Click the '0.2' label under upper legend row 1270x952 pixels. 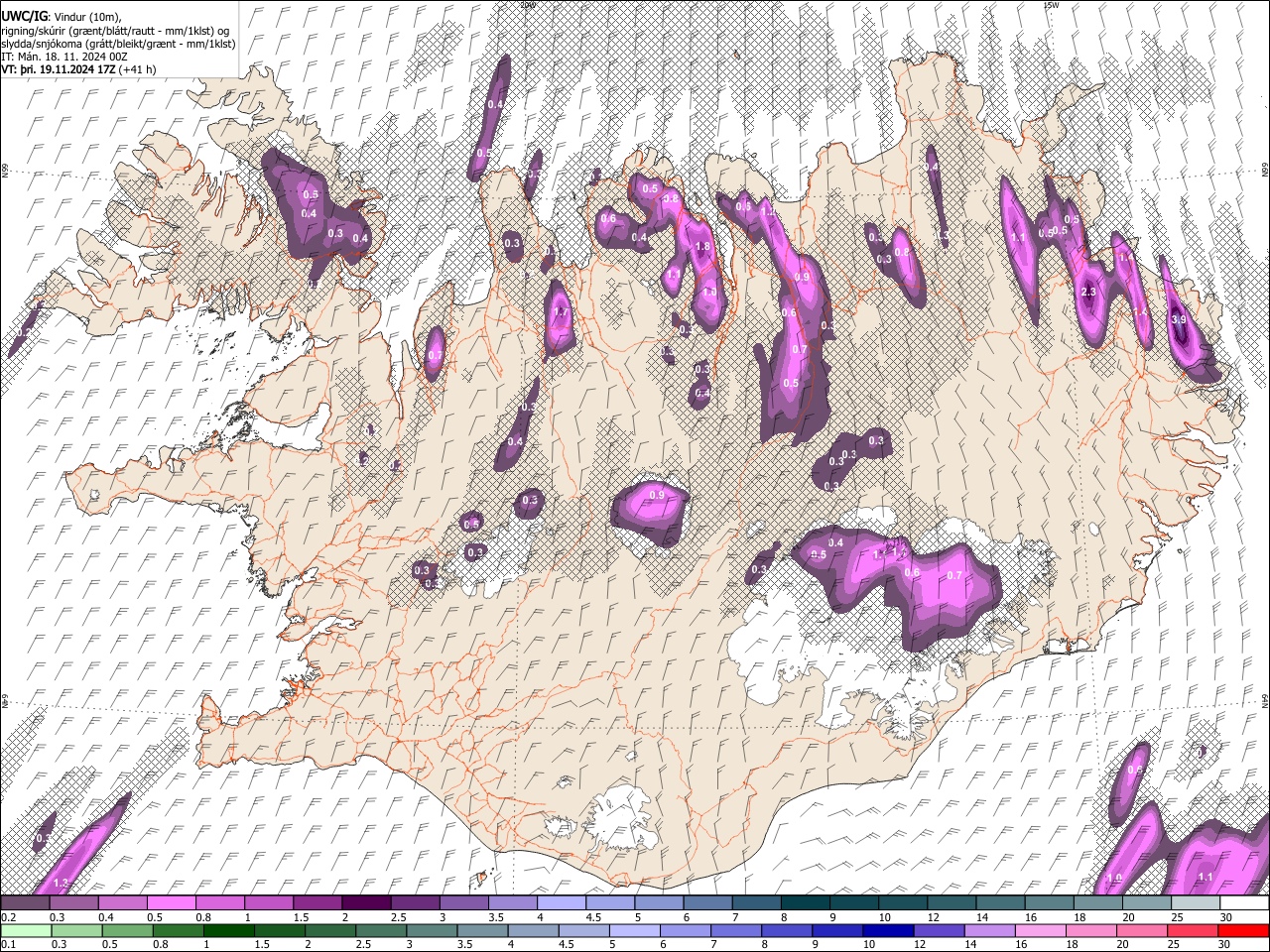pyautogui.click(x=7, y=917)
